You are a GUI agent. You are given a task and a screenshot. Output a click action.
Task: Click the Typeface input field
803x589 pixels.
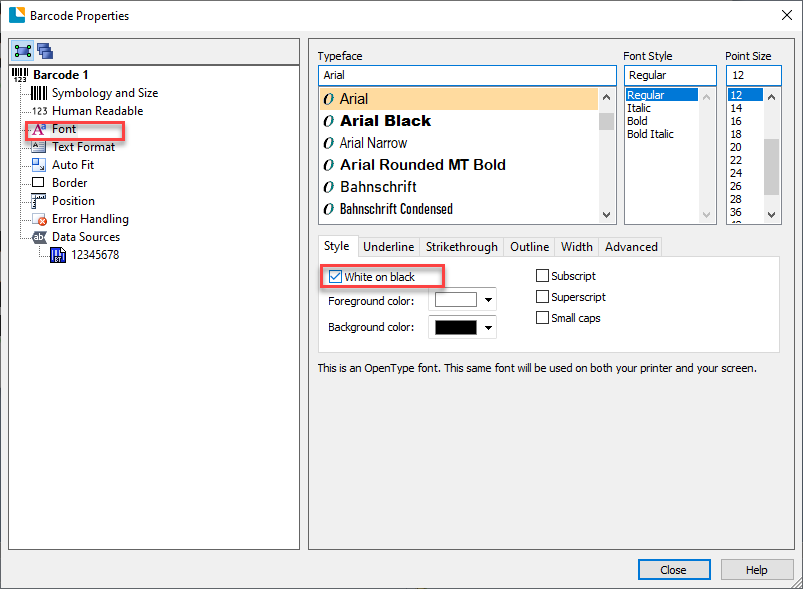467,75
